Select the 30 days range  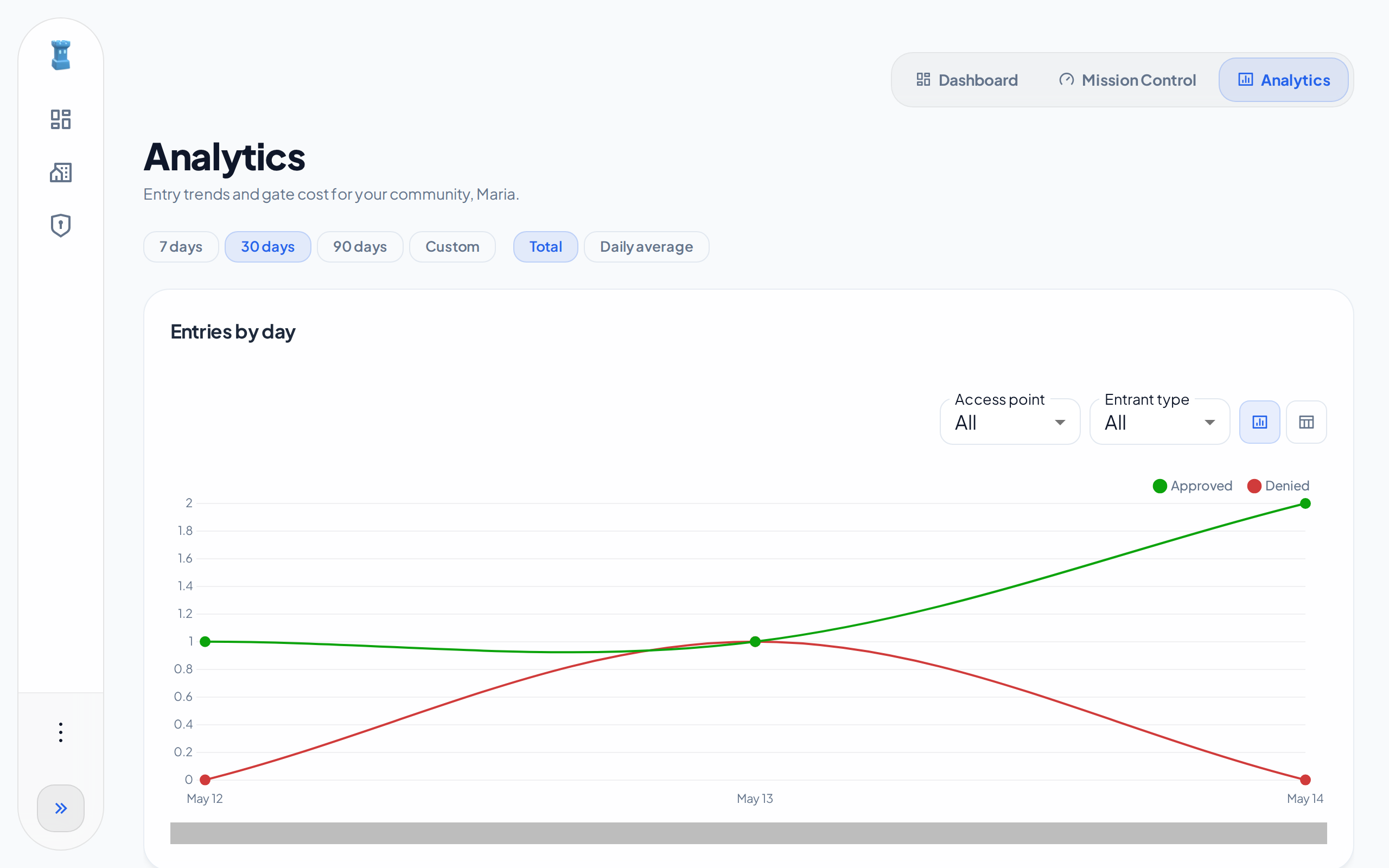267,247
